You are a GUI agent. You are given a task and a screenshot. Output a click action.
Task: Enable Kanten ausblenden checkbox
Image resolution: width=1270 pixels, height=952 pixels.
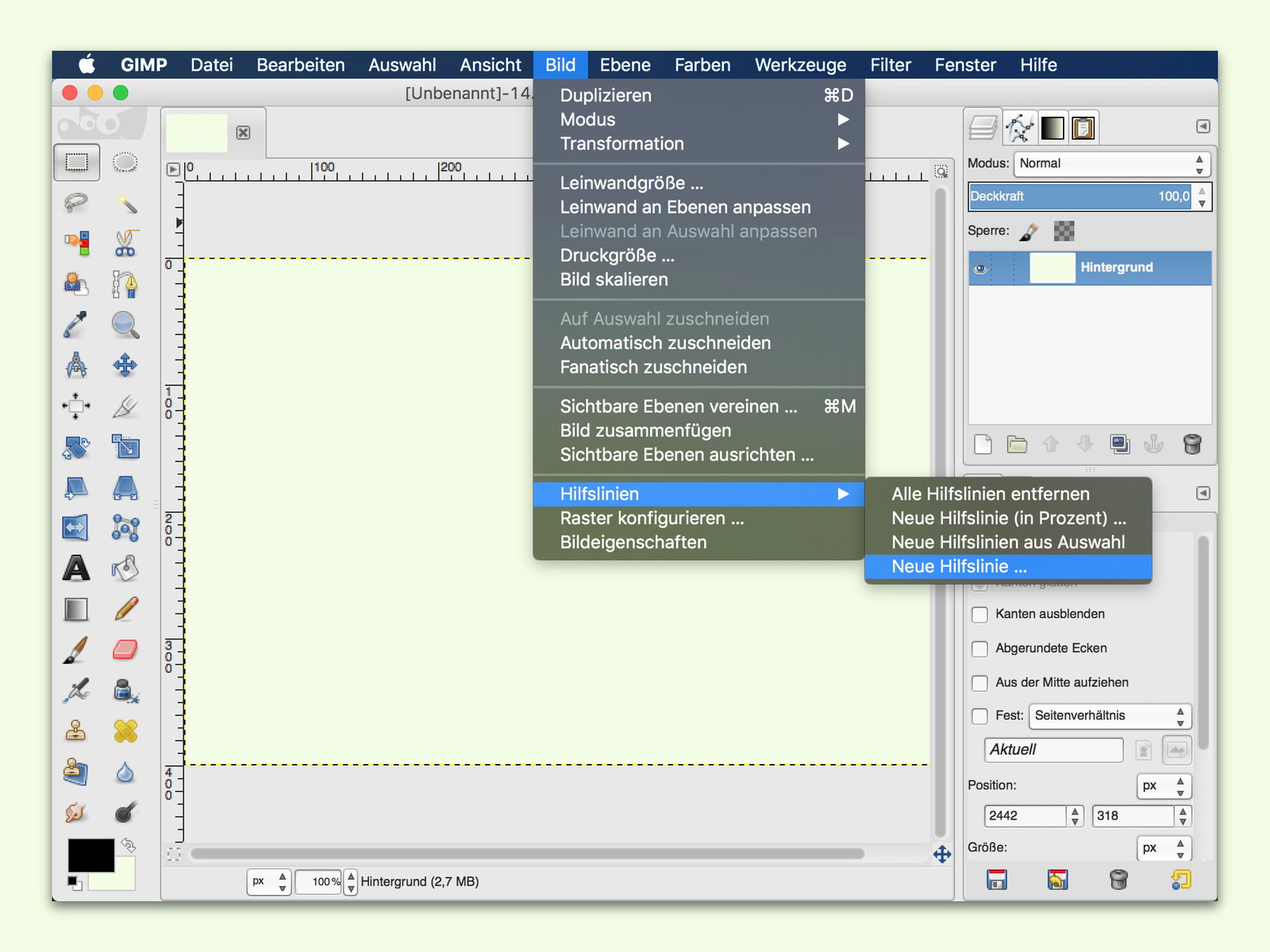click(980, 615)
